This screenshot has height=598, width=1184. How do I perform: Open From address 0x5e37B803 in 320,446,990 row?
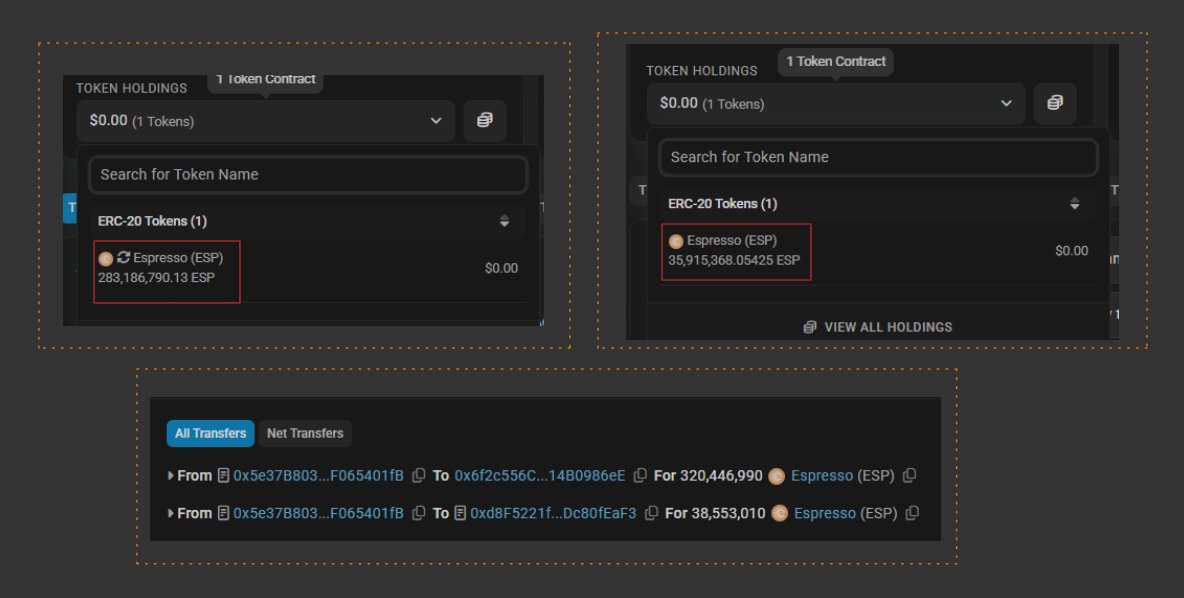[319, 476]
